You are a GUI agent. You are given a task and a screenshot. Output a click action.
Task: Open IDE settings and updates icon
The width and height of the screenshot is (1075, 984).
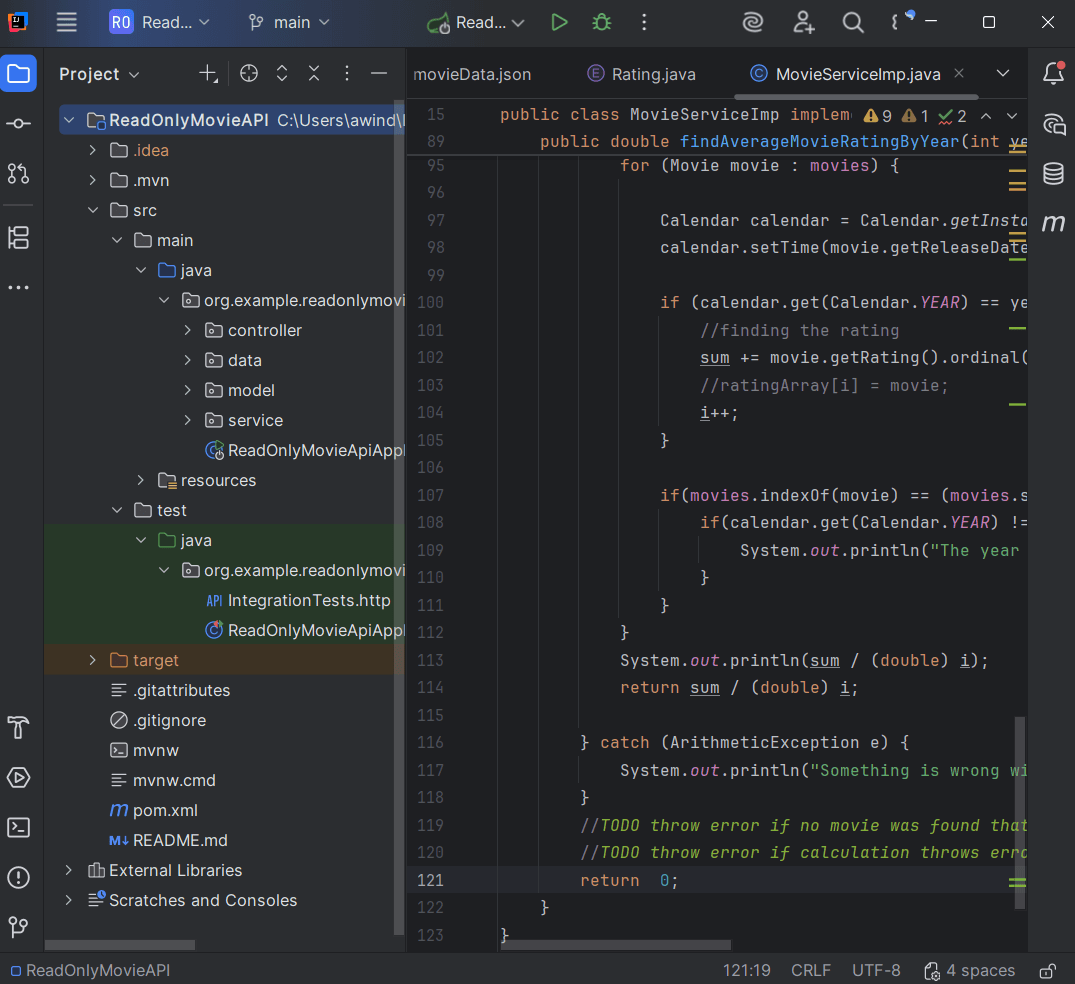[x=902, y=21]
